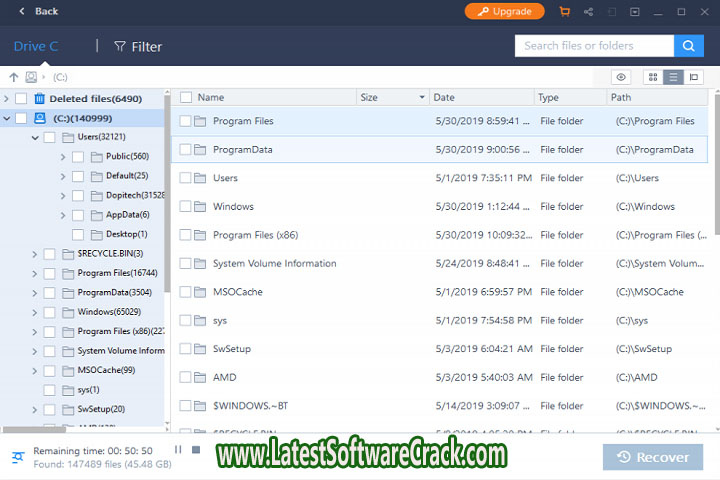Screen dimensions: 720x480
Task: Click in the Search files or folders field
Action: [593, 46]
